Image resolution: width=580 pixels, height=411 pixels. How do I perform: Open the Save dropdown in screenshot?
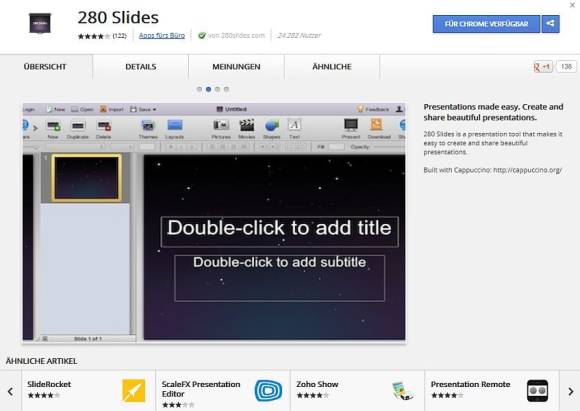coord(143,109)
